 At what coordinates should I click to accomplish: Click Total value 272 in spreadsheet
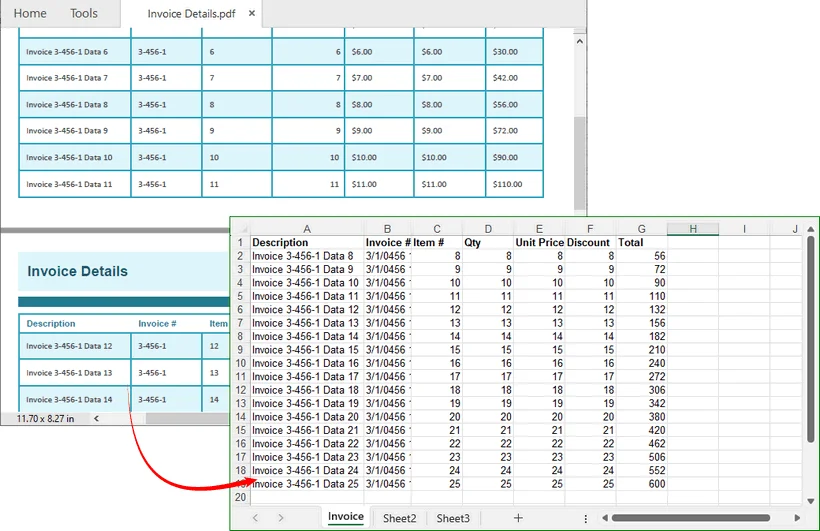point(642,377)
